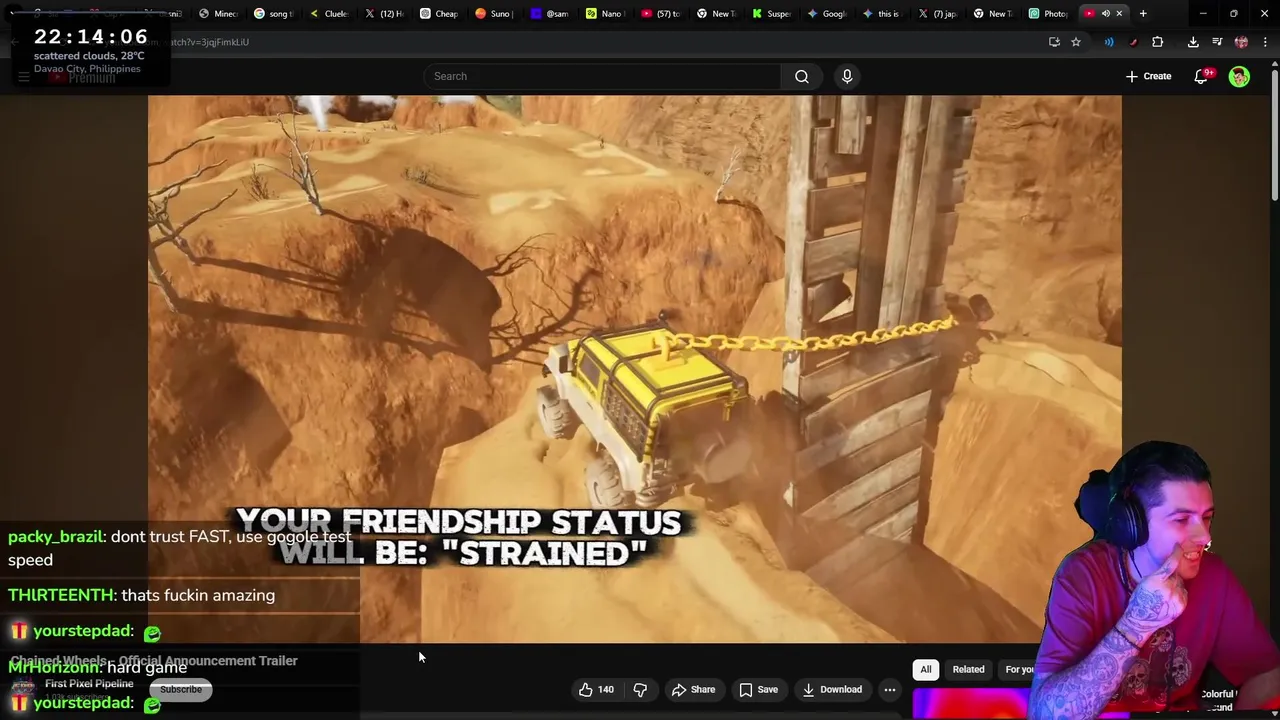Image resolution: width=1280 pixels, height=720 pixels.
Task: Switch to the Googl browser tab
Action: 827,13
